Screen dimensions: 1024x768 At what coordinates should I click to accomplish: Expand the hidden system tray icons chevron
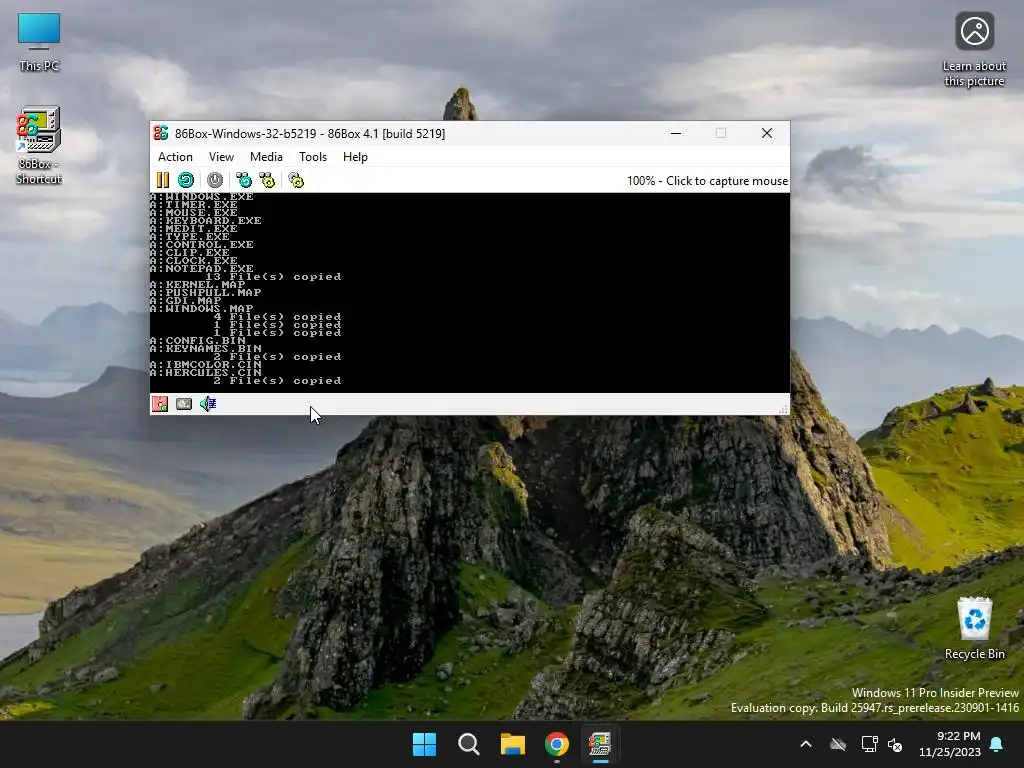806,744
